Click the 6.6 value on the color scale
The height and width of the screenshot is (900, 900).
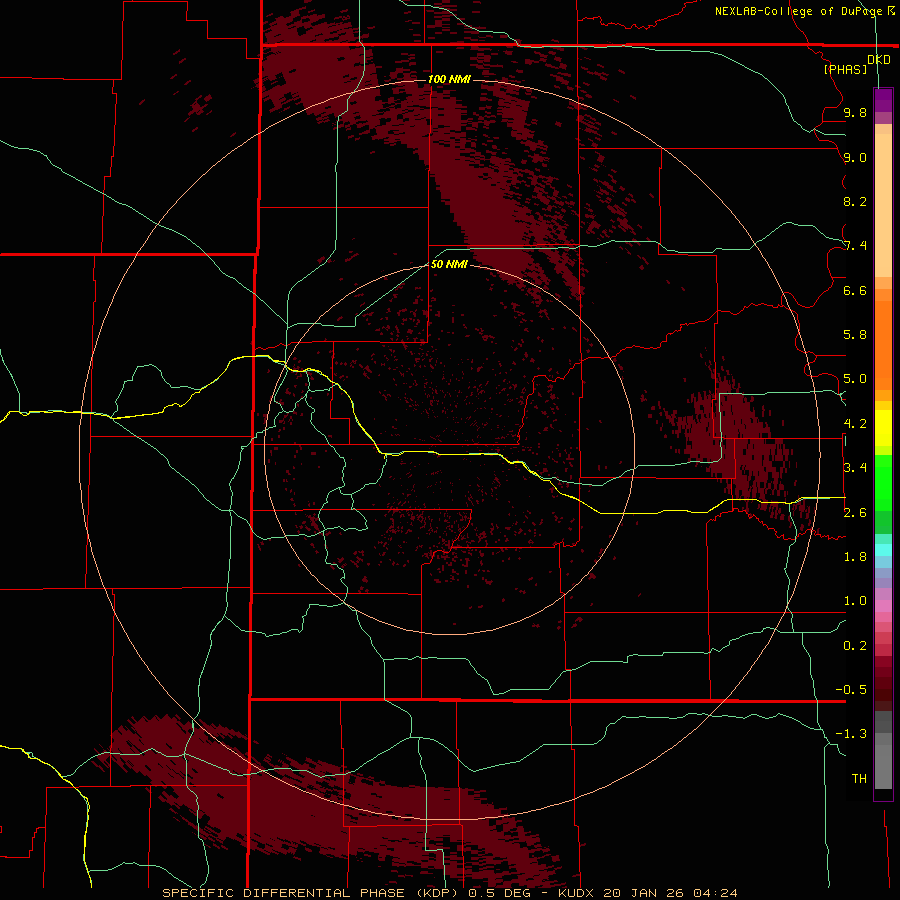pos(855,290)
